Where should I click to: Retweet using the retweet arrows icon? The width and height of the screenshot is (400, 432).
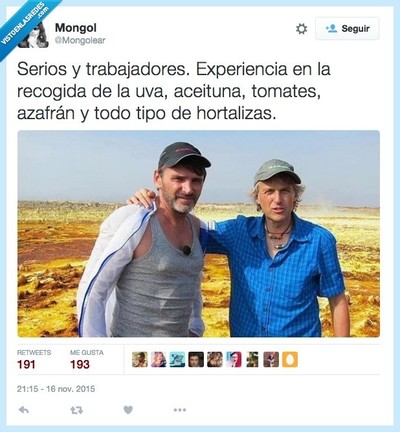(x=77, y=410)
